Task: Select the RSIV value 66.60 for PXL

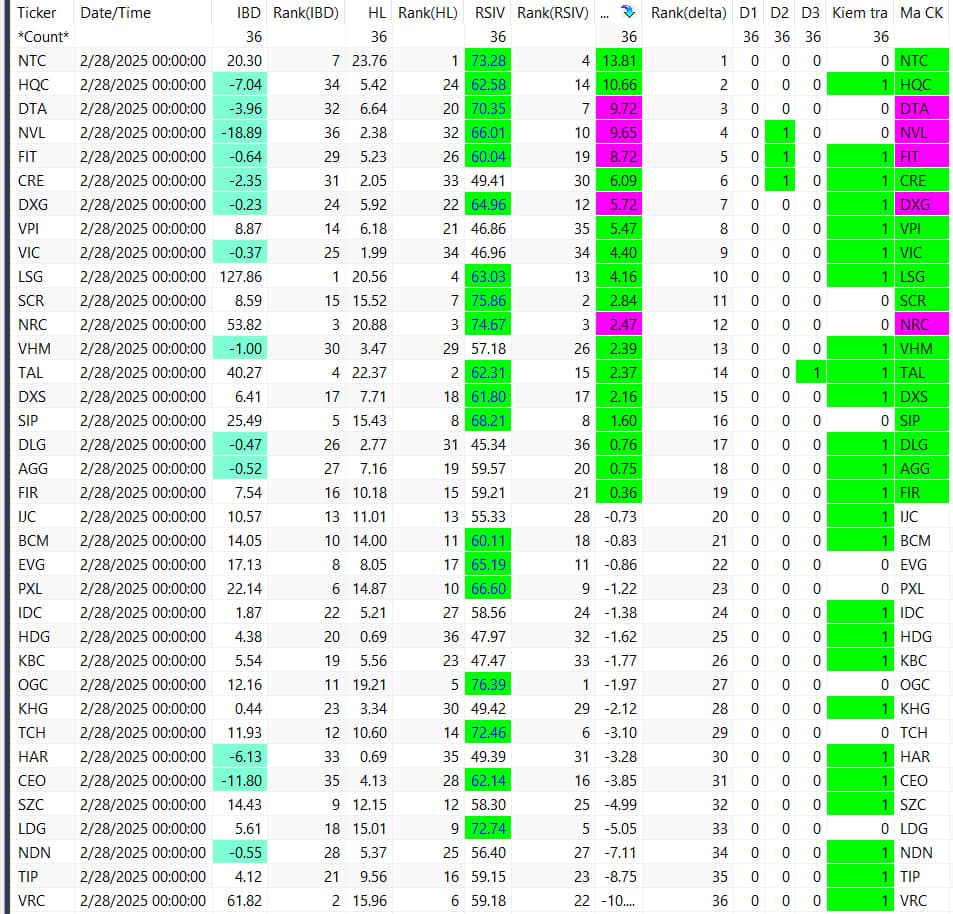Action: 488,588
